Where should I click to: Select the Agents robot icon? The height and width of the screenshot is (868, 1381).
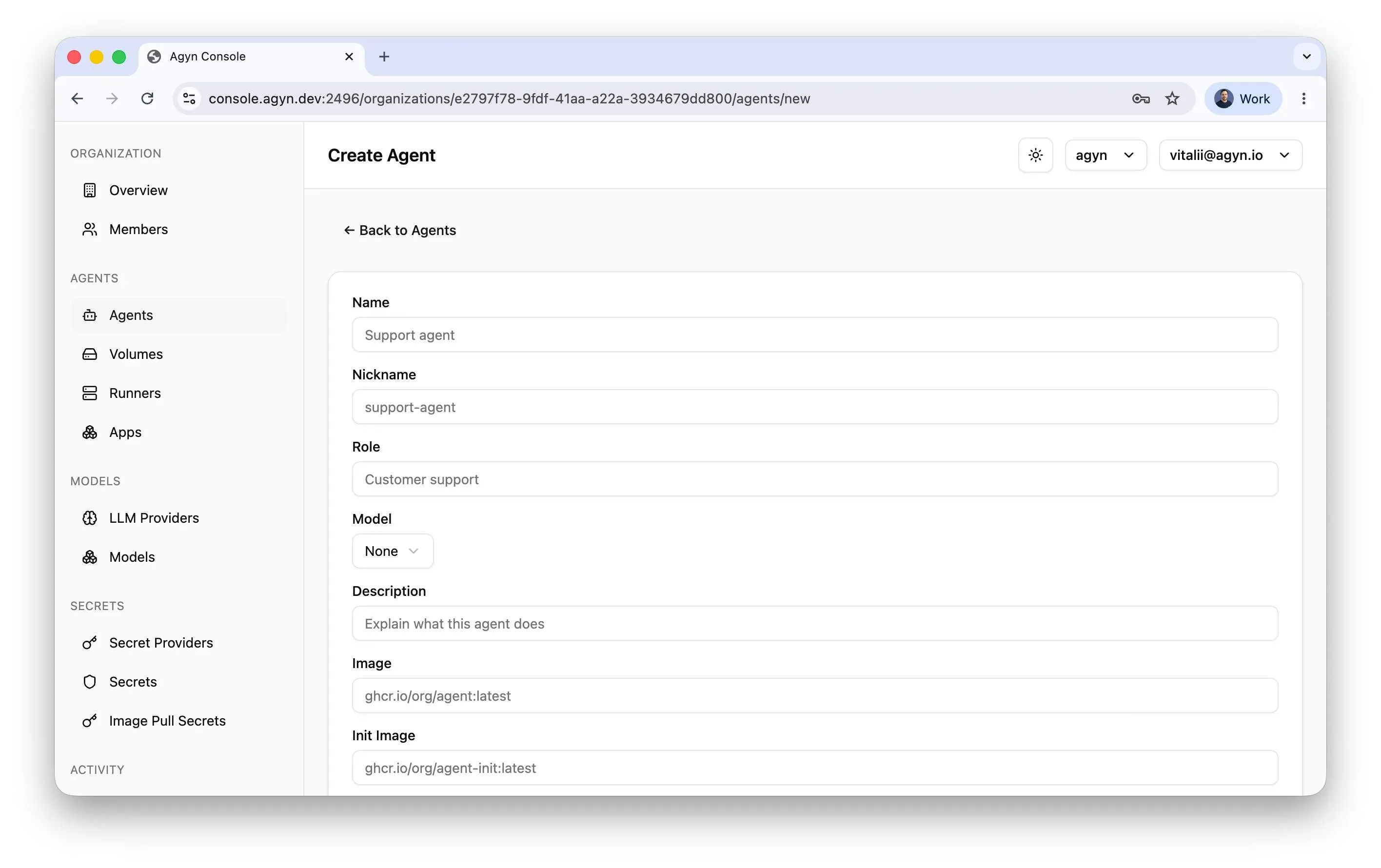coord(89,316)
